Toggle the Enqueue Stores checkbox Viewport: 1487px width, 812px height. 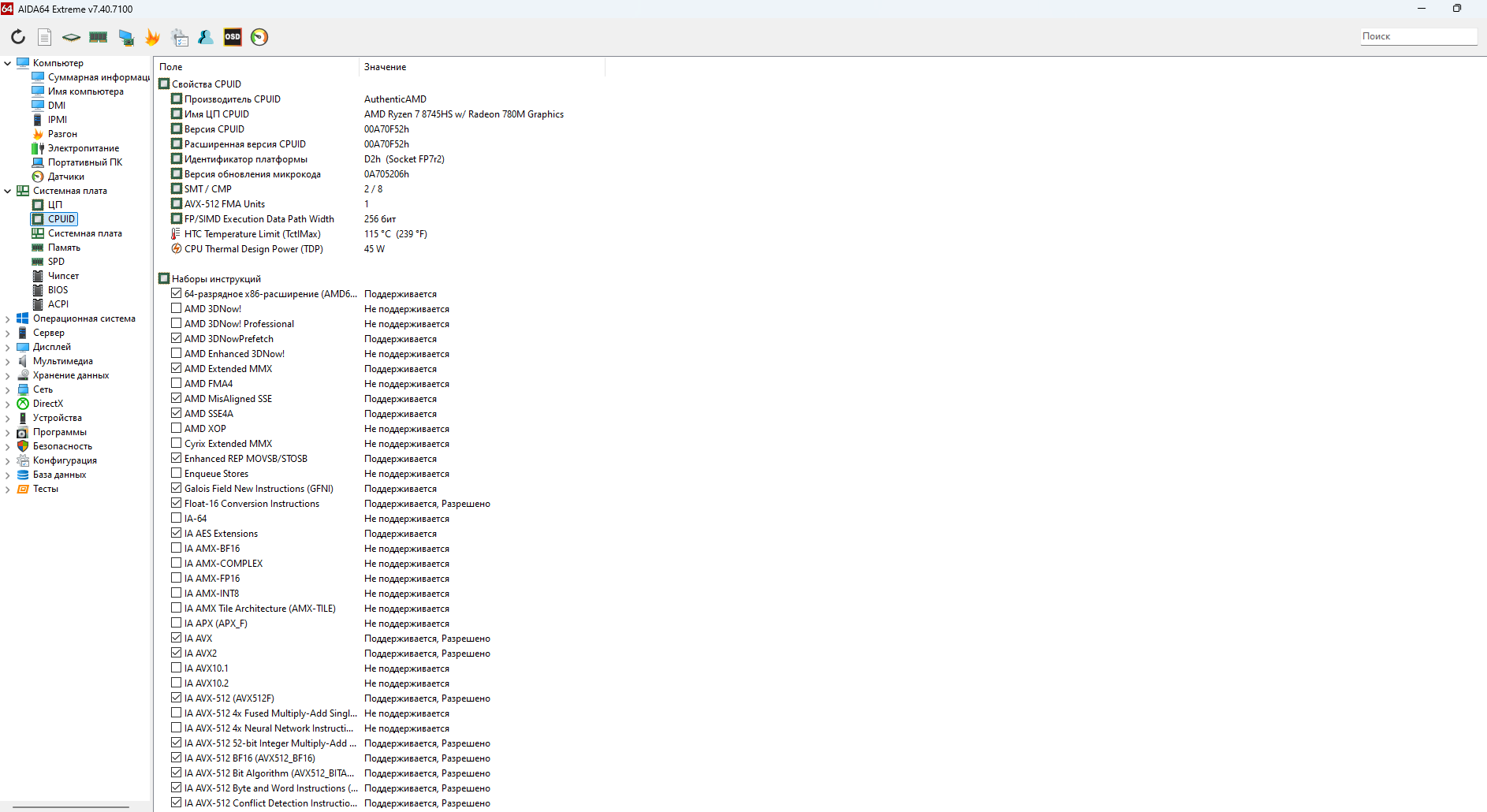click(x=177, y=474)
